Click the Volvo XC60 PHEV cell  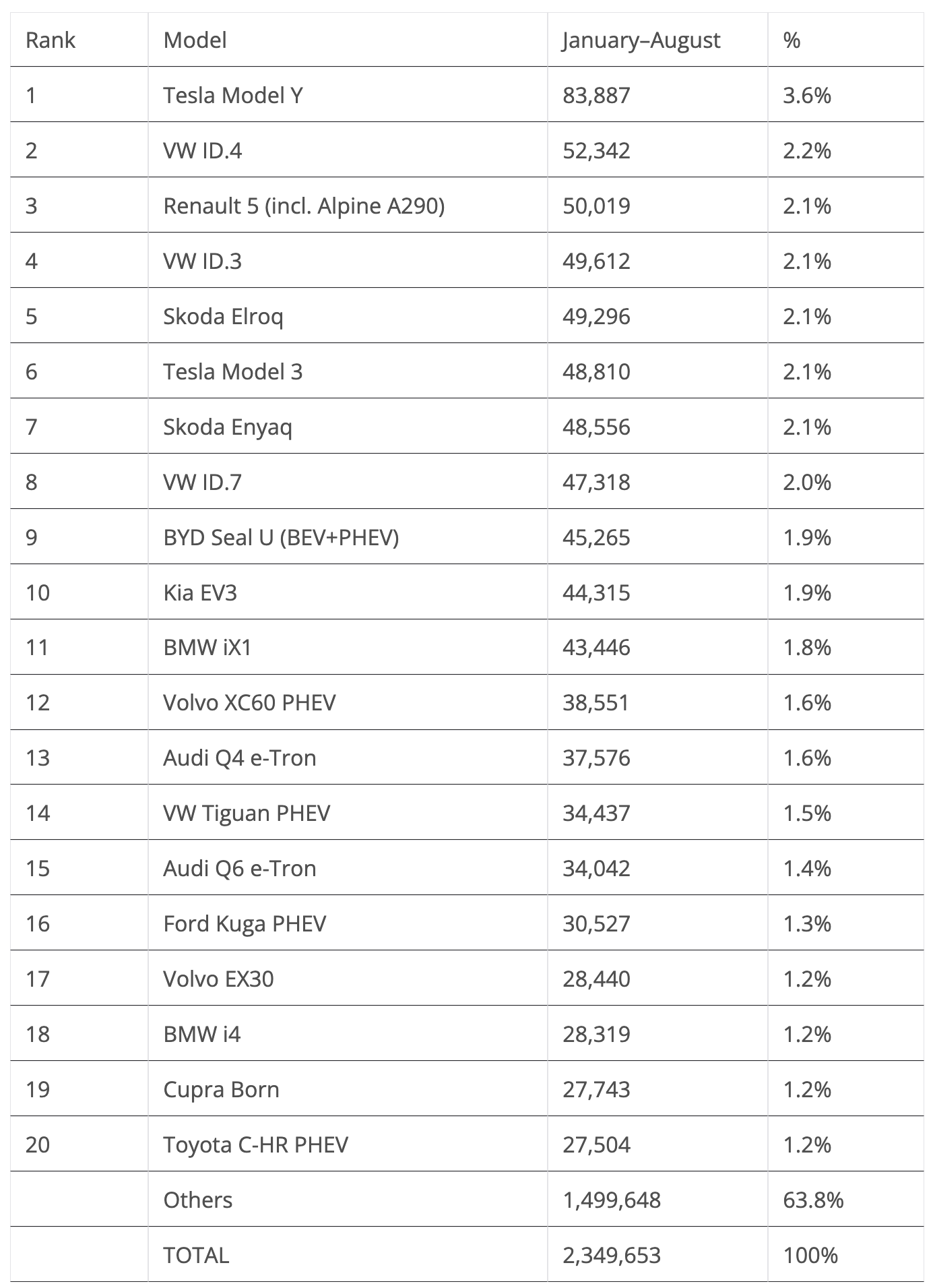coord(249,703)
